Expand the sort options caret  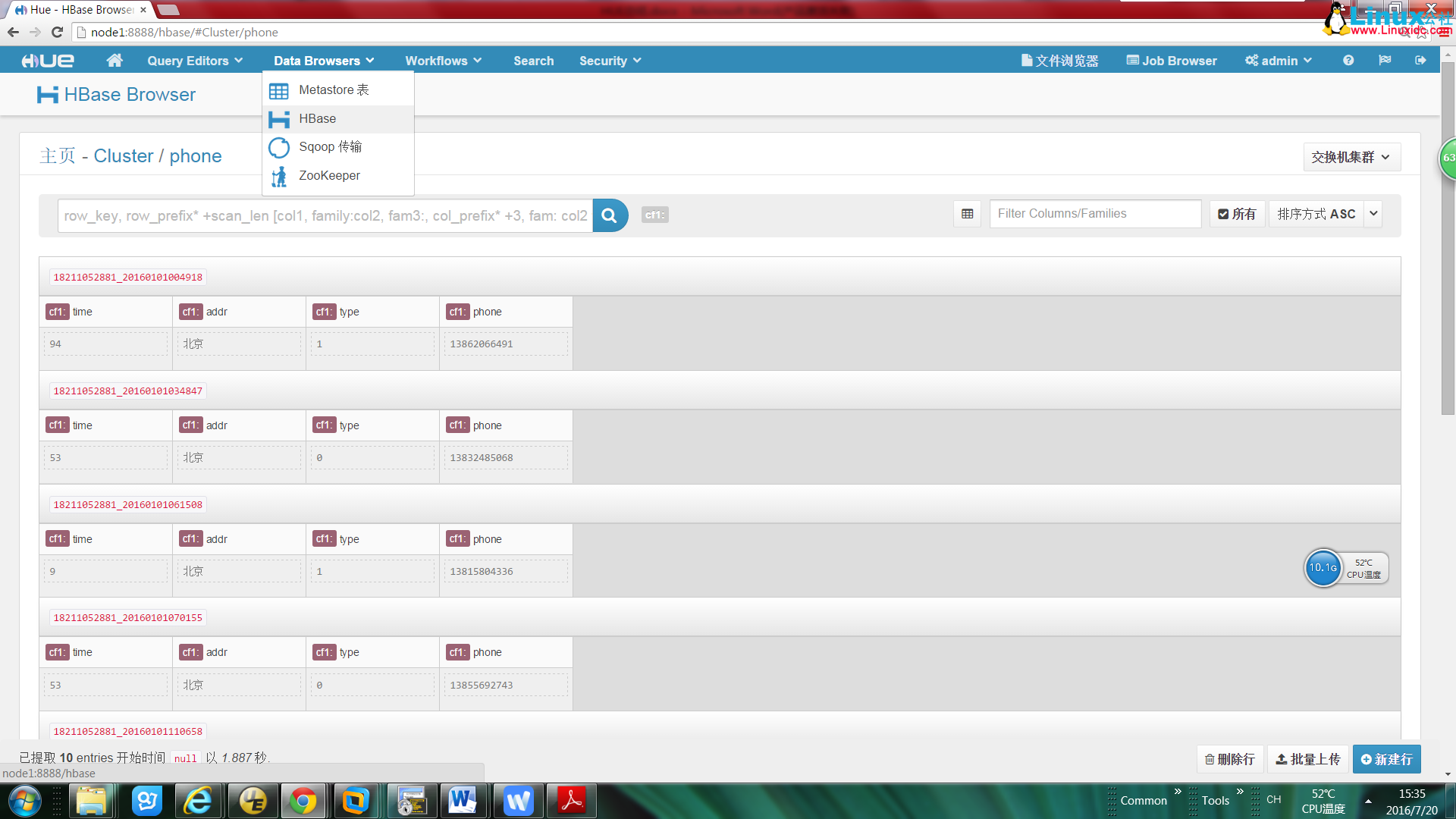pyautogui.click(x=1373, y=214)
